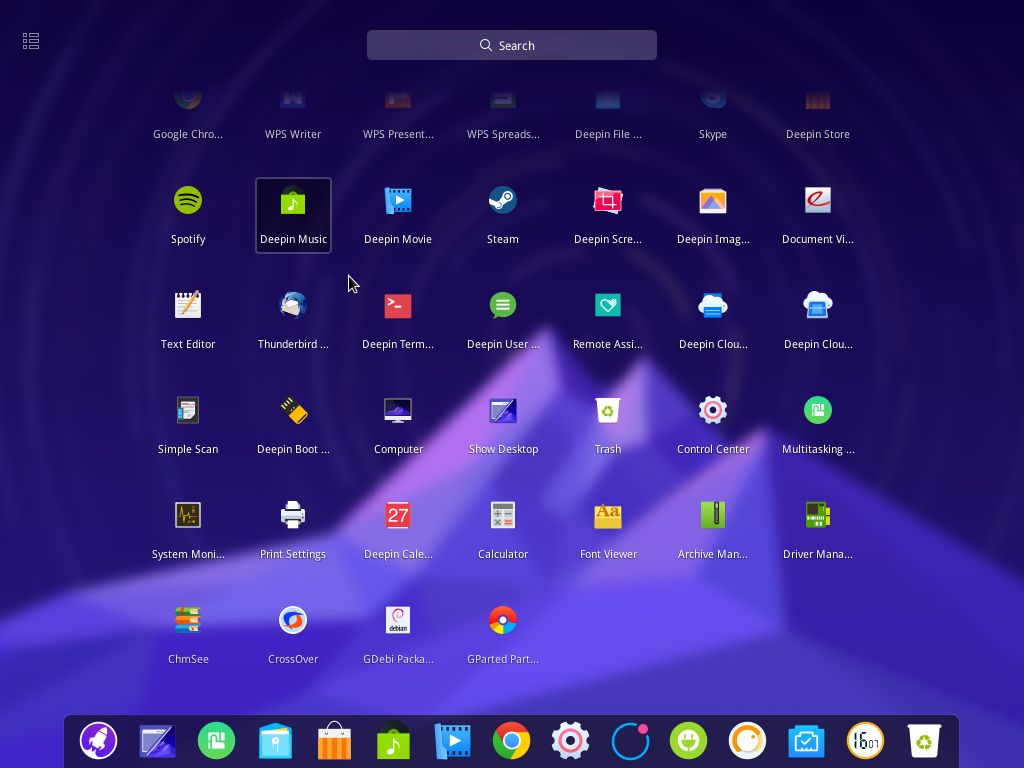Open Multitasking View from the dock
1024x768 pixels.
(216, 741)
